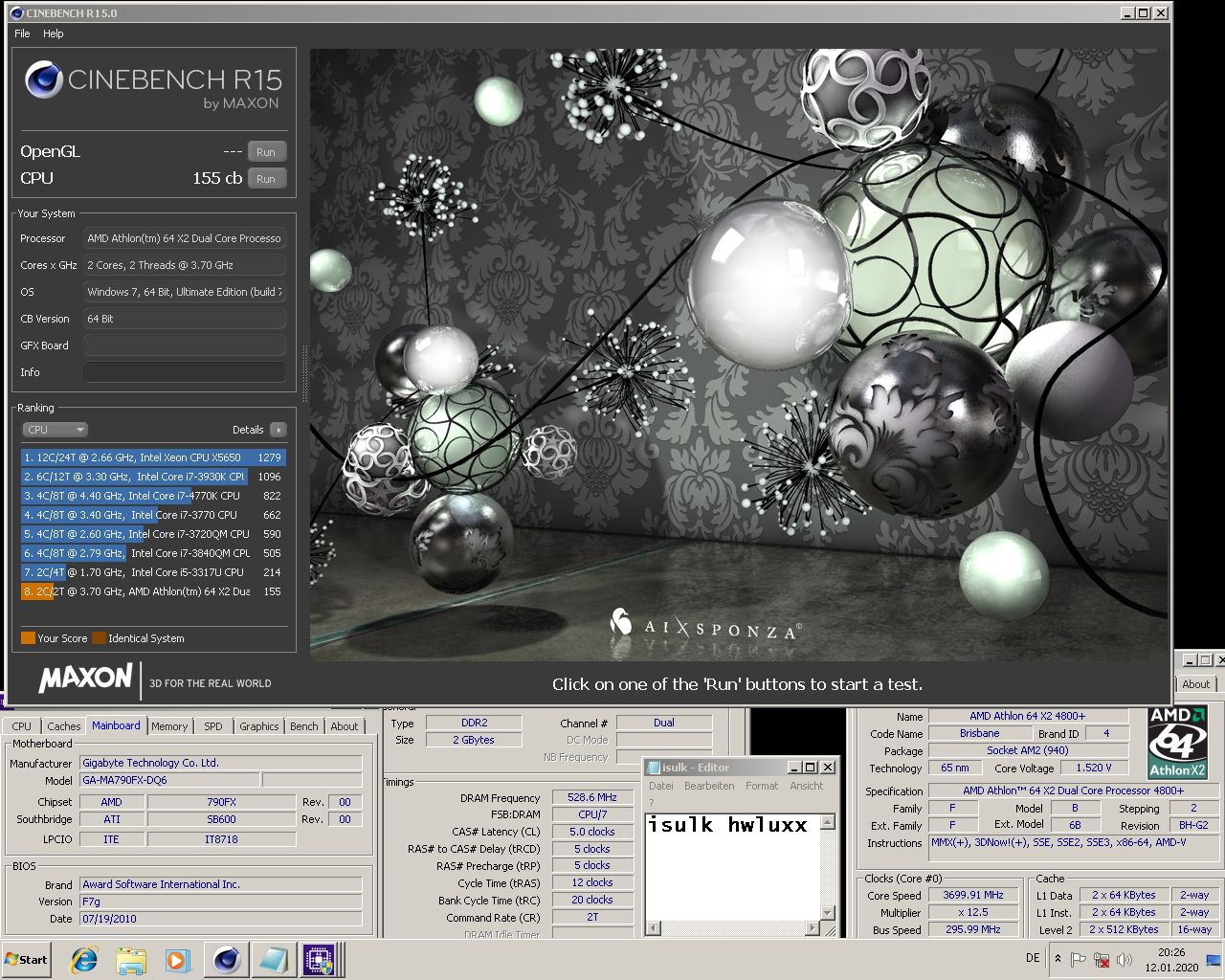The width and height of the screenshot is (1225, 980).
Task: Expand ranking Details arrow button
Action: click(x=278, y=430)
